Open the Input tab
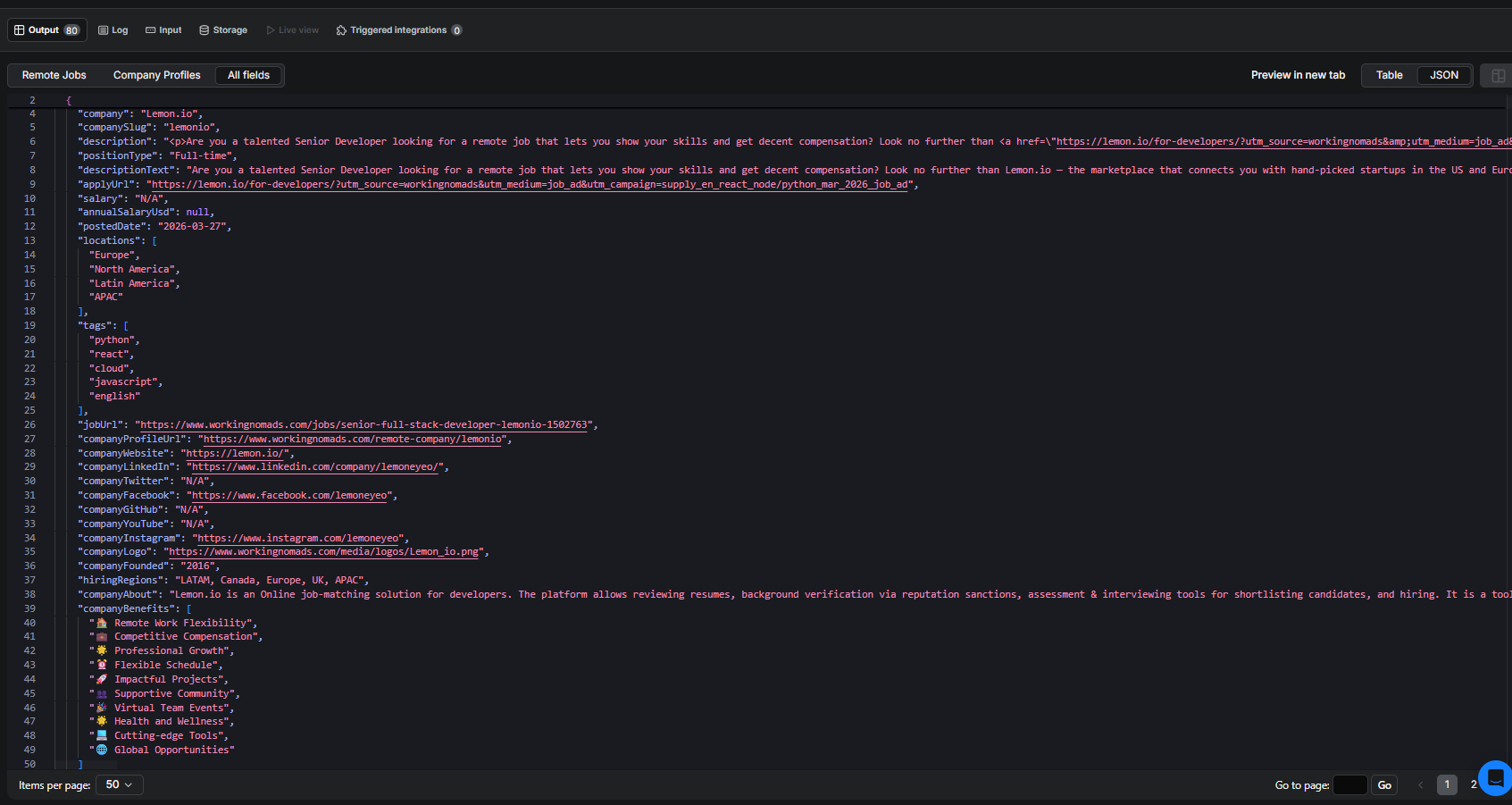The width and height of the screenshot is (1512, 805). pyautogui.click(x=163, y=30)
